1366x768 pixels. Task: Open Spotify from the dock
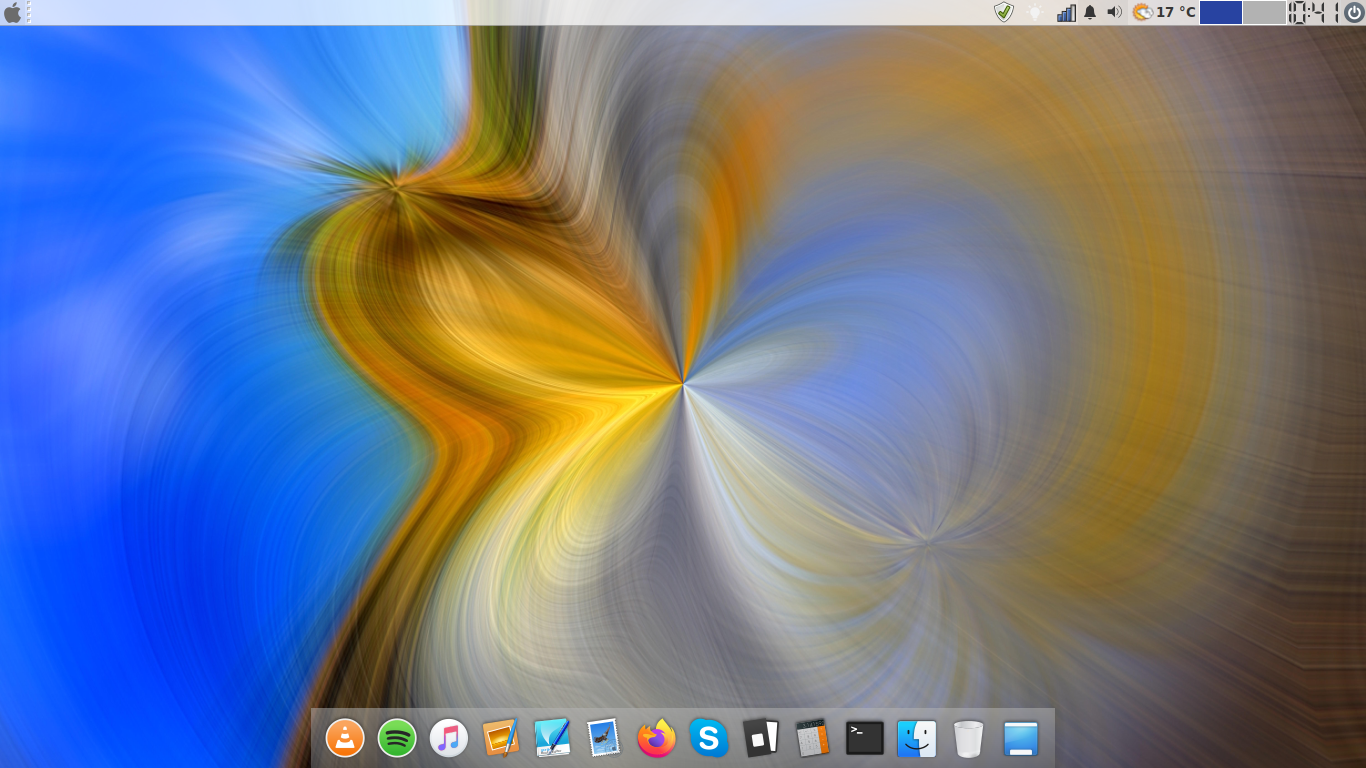[x=397, y=739]
